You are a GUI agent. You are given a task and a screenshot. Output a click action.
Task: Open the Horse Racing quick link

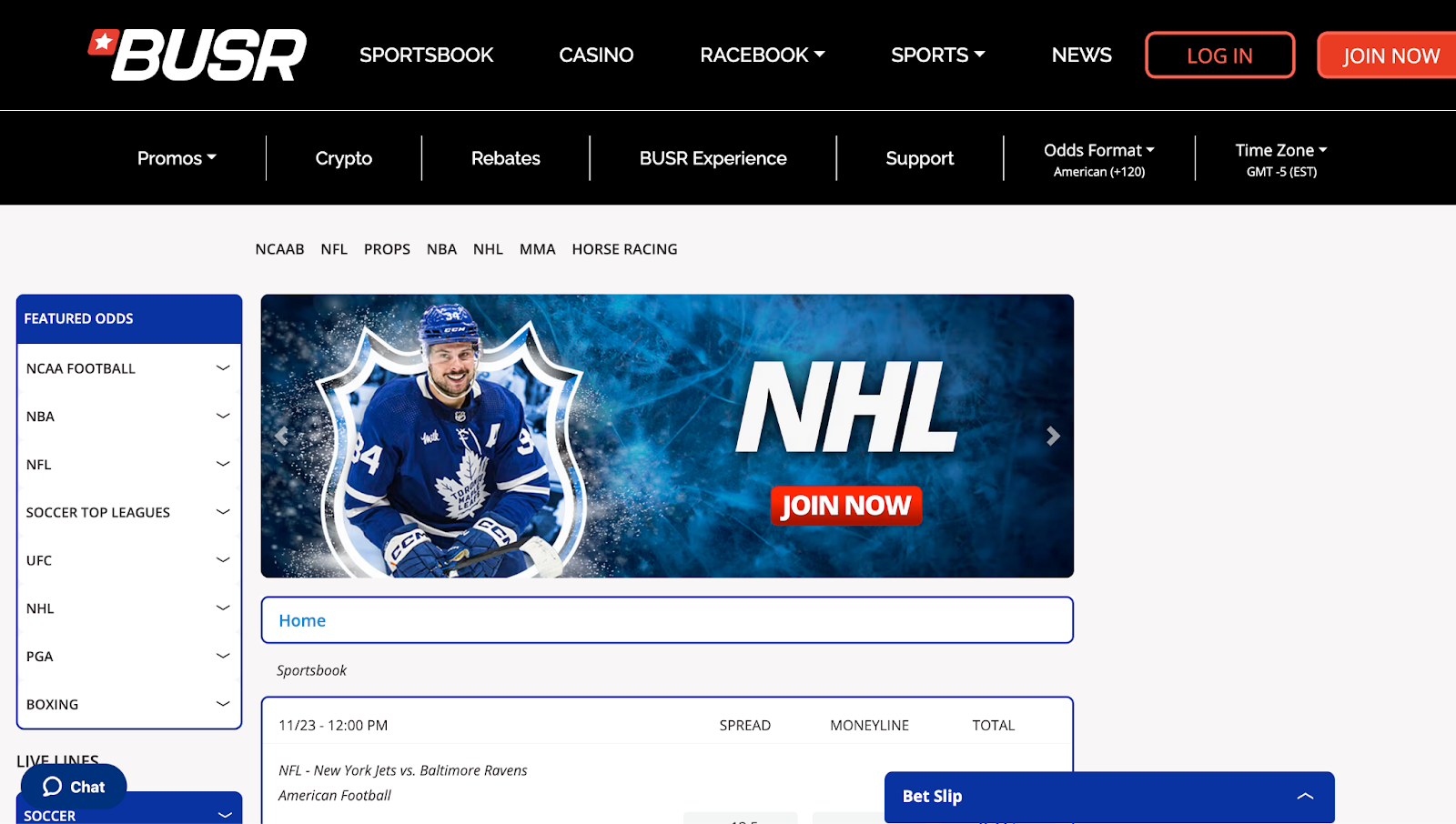[624, 249]
